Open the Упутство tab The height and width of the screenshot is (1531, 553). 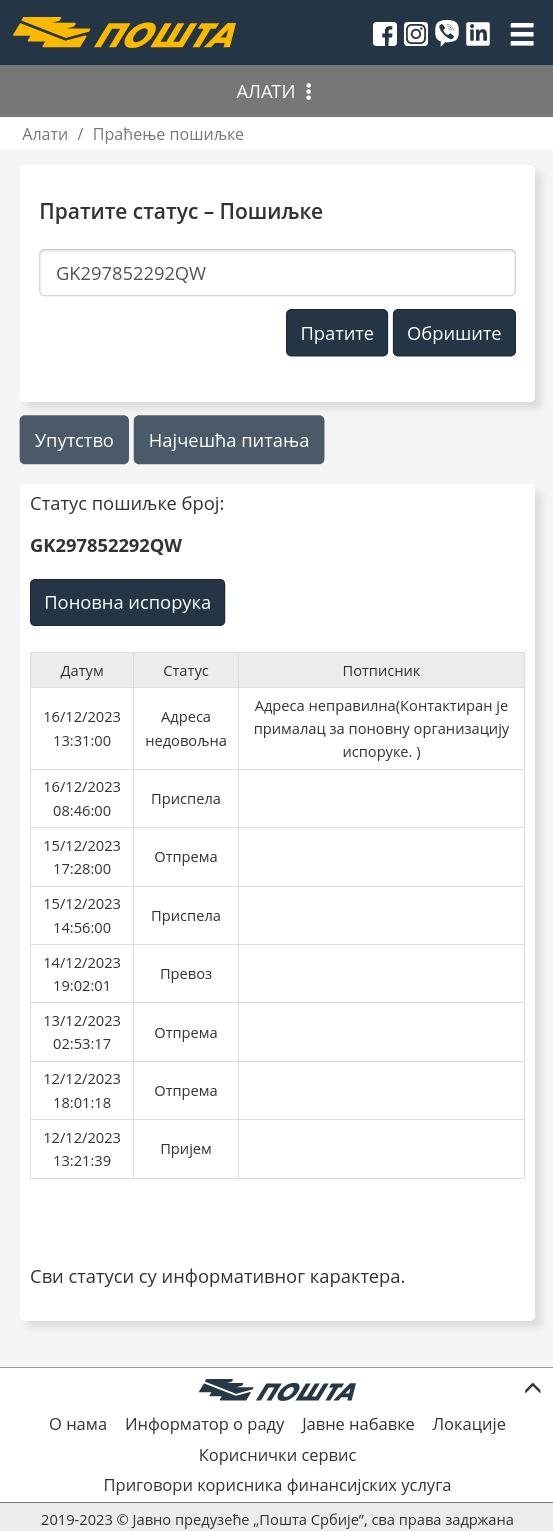click(74, 440)
